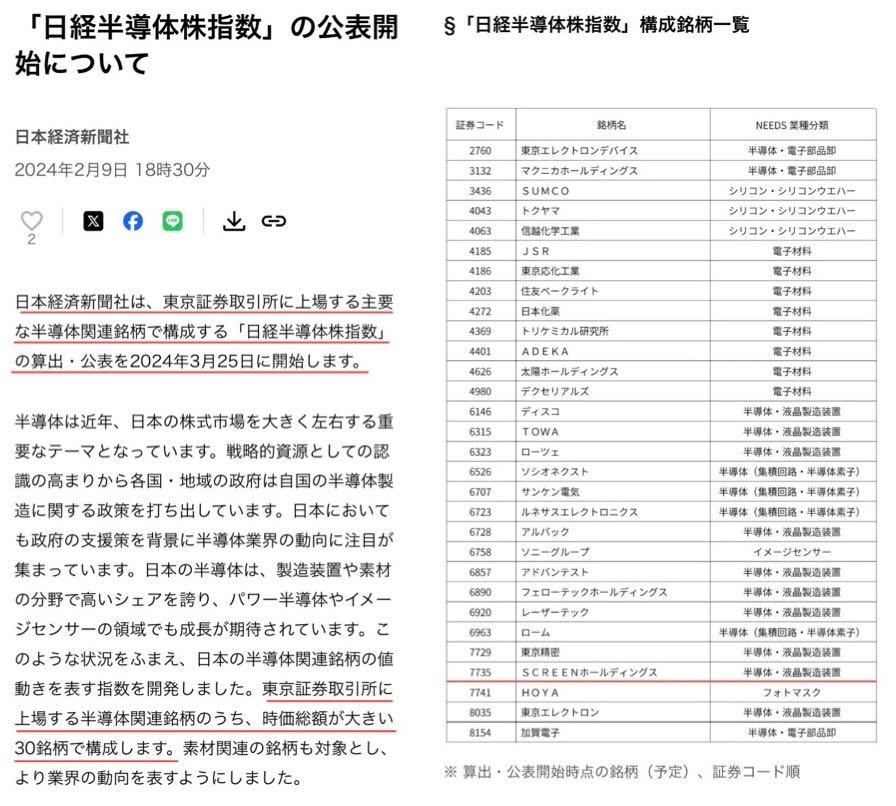
Task: Click the download icon
Action: click(x=234, y=221)
